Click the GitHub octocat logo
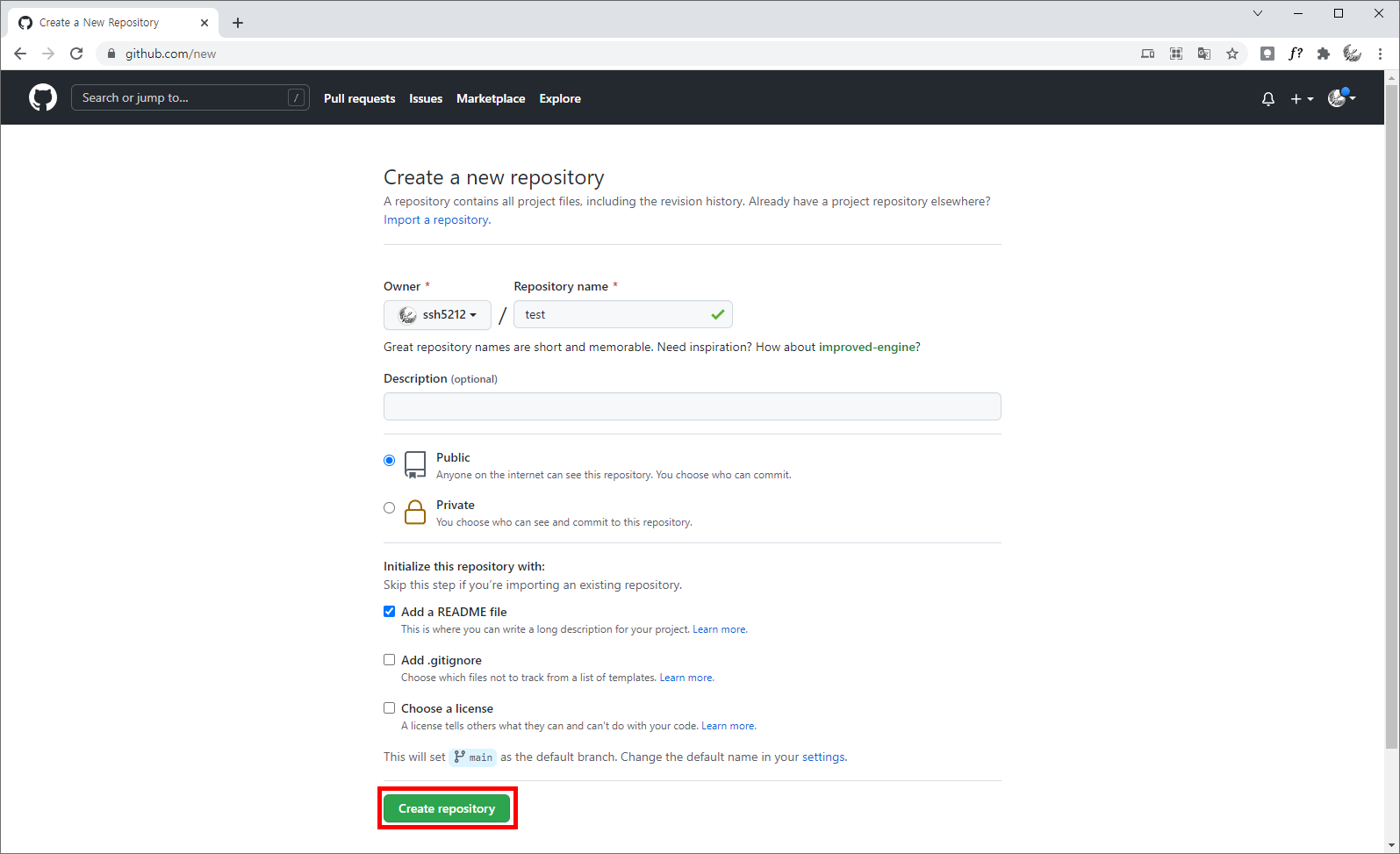 click(43, 97)
